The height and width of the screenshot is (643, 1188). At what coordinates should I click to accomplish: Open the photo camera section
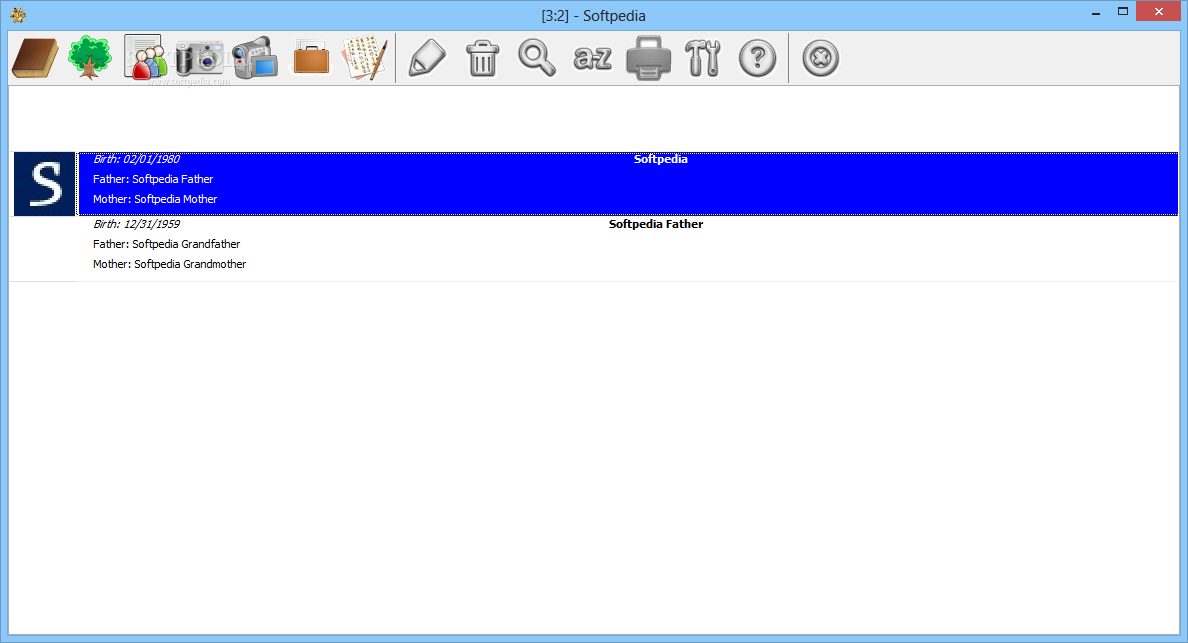pyautogui.click(x=199, y=58)
